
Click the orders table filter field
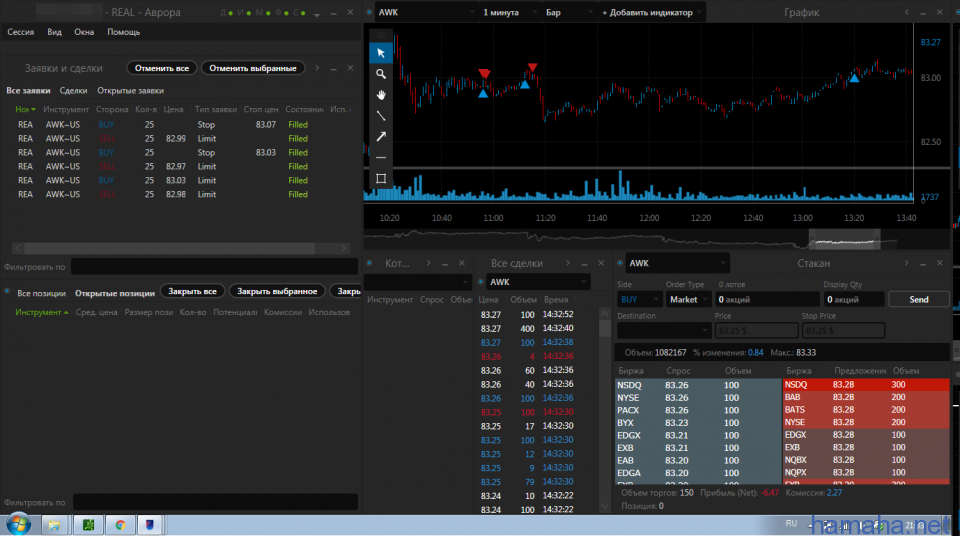tap(214, 266)
